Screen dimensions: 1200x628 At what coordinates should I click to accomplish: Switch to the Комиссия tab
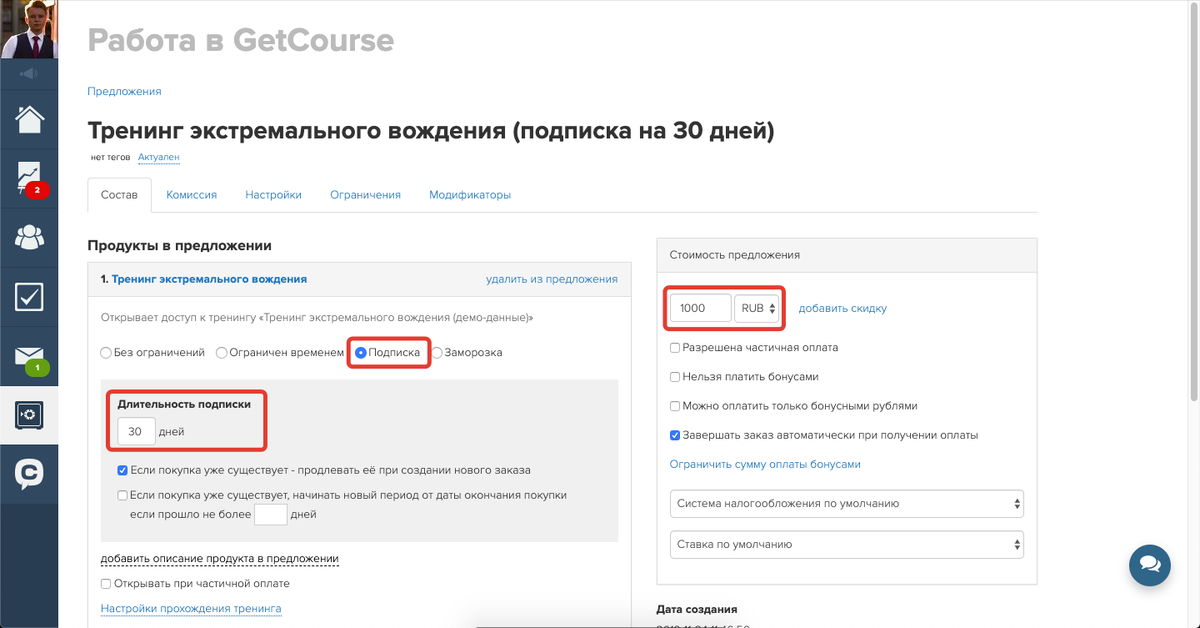tap(191, 195)
